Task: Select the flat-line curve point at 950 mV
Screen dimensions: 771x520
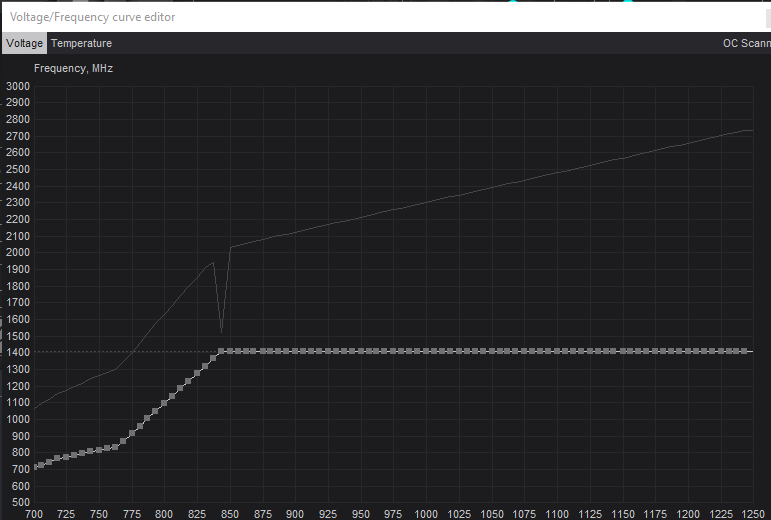Action: [x=360, y=351]
